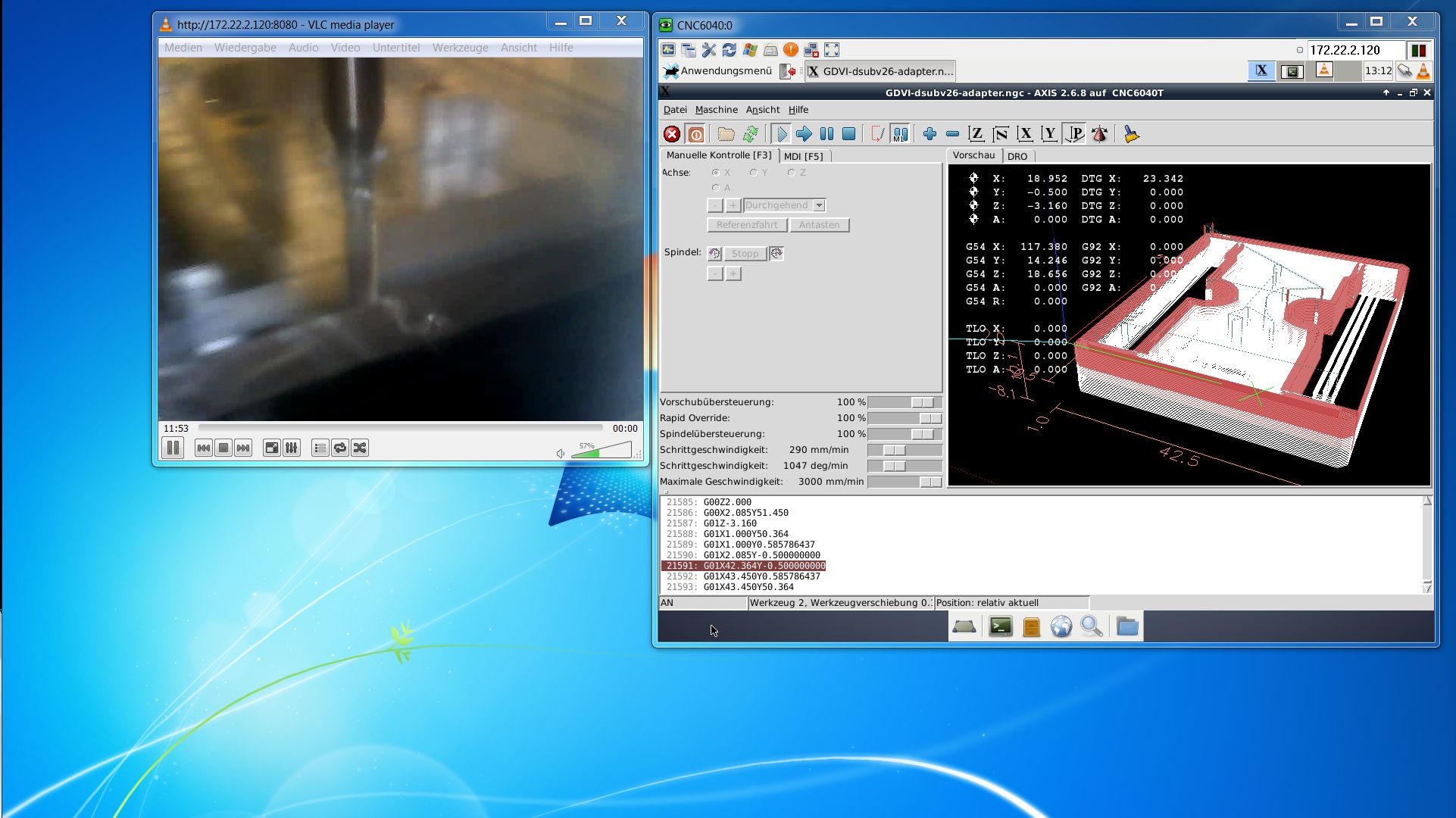Viewport: 1456px width, 818px height.
Task: Open the Maschine menu
Action: pyautogui.click(x=716, y=110)
